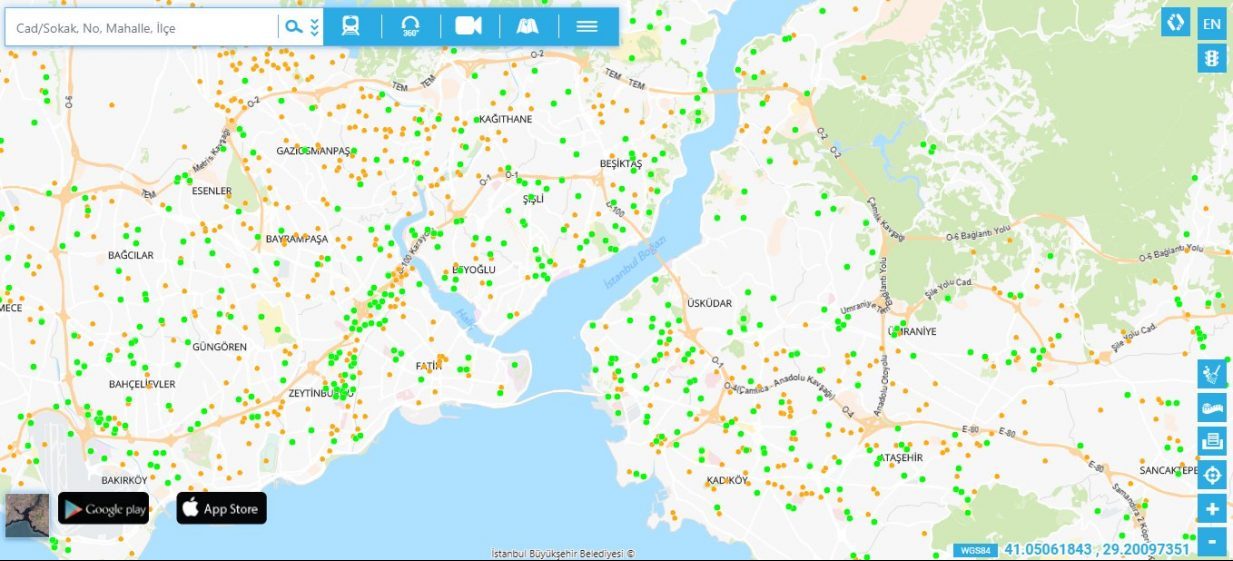Screen dimensions: 1233x561
Task: Click the magnifier search icon
Action: coord(293,27)
